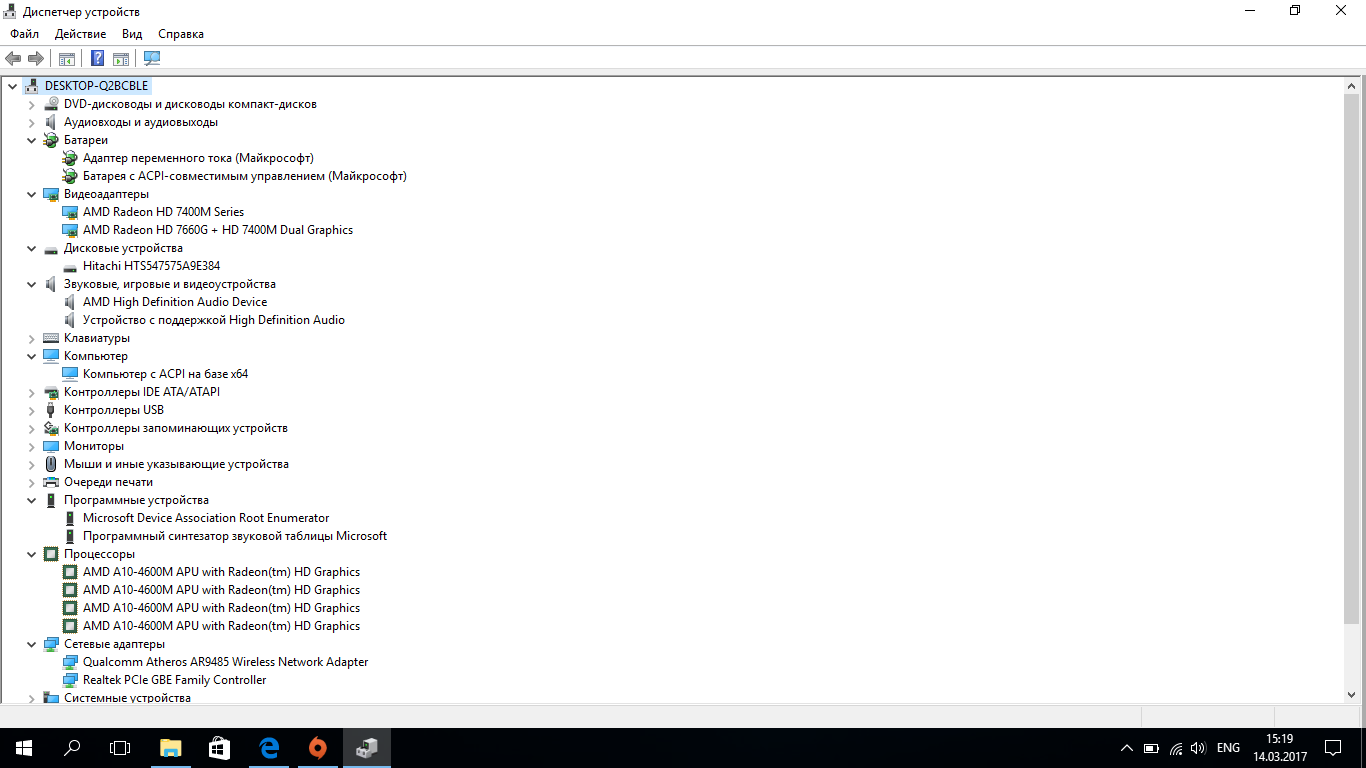Open the Windows Store taskbar icon
Viewport: 1366px width, 768px height.
pyautogui.click(x=220, y=747)
